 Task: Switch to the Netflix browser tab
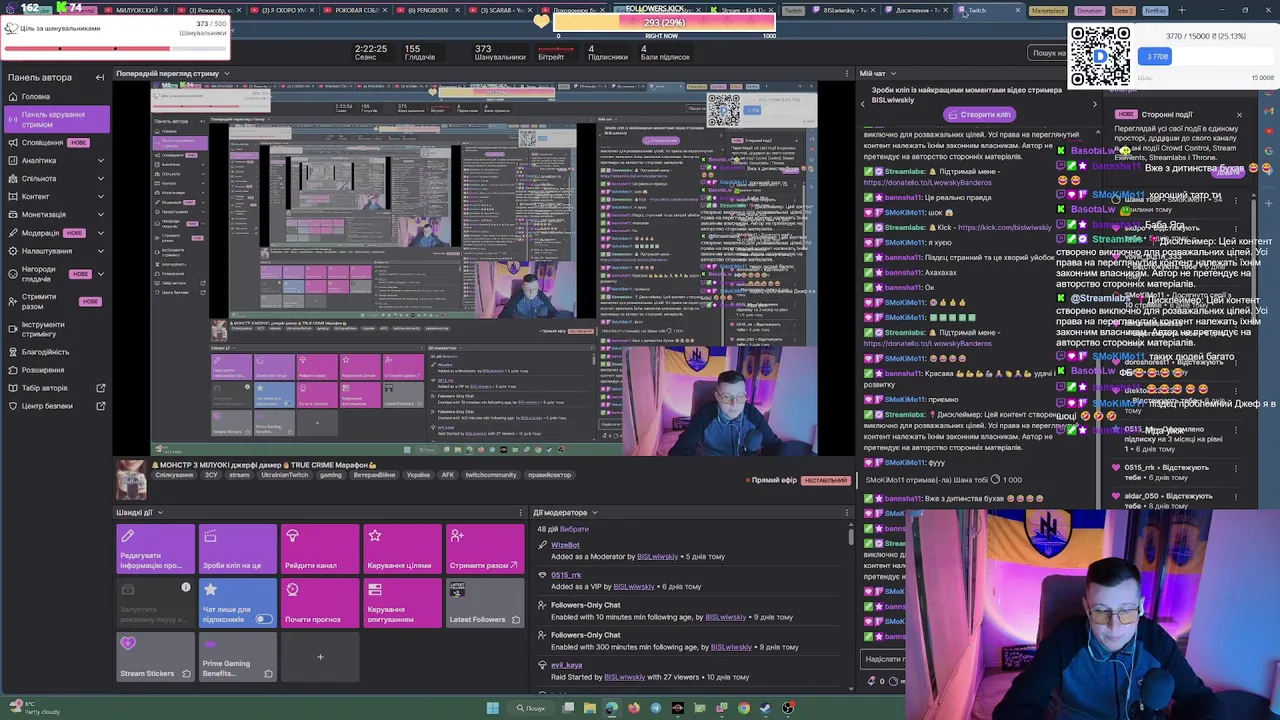(1155, 10)
